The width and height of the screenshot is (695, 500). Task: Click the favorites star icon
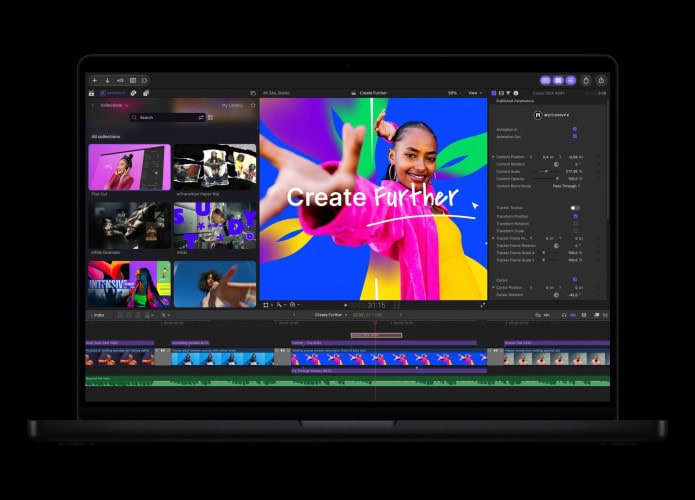pyautogui.click(x=253, y=105)
